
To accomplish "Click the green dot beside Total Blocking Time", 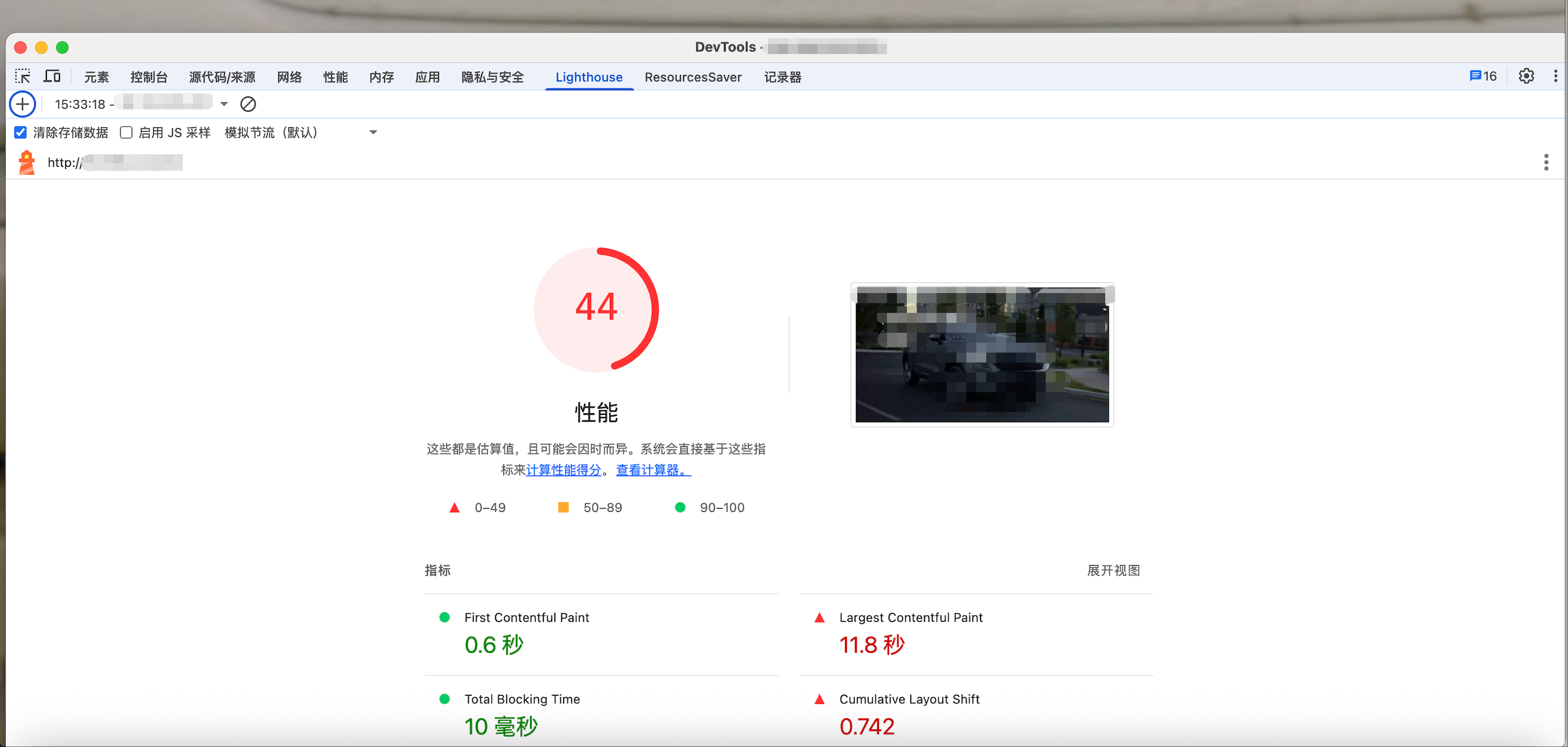I will point(445,699).
